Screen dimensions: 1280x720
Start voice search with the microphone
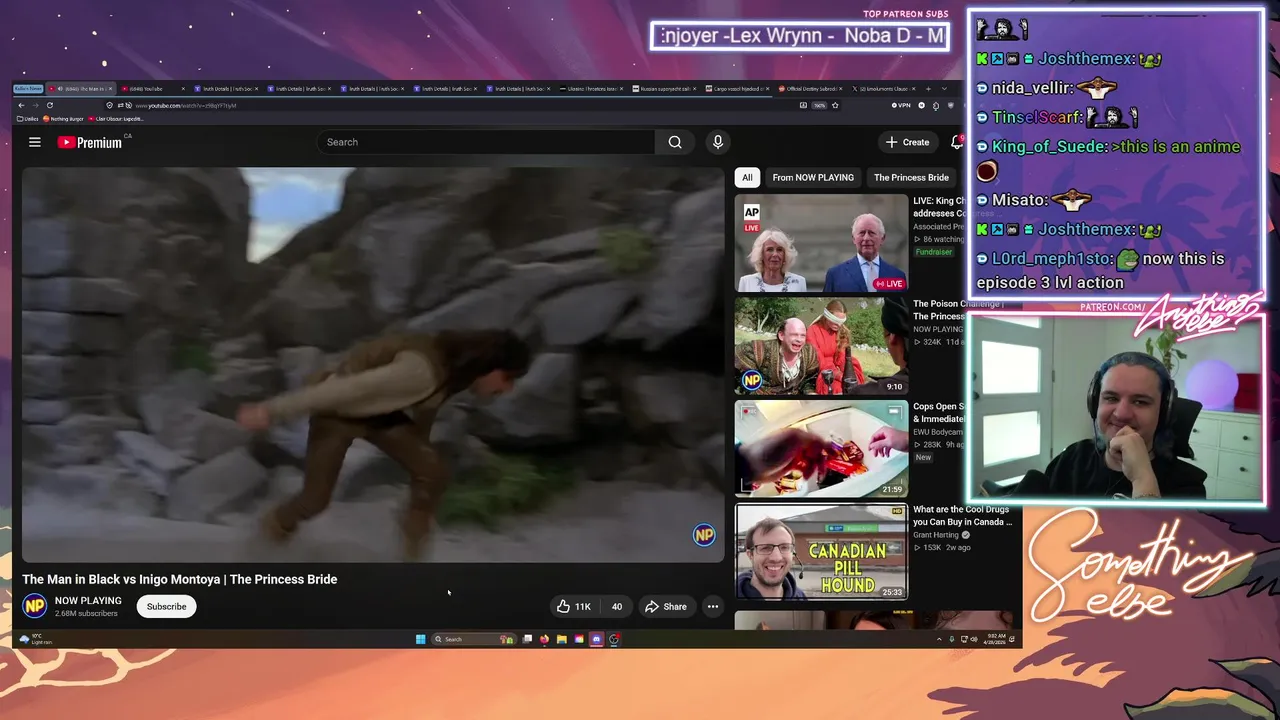[717, 142]
